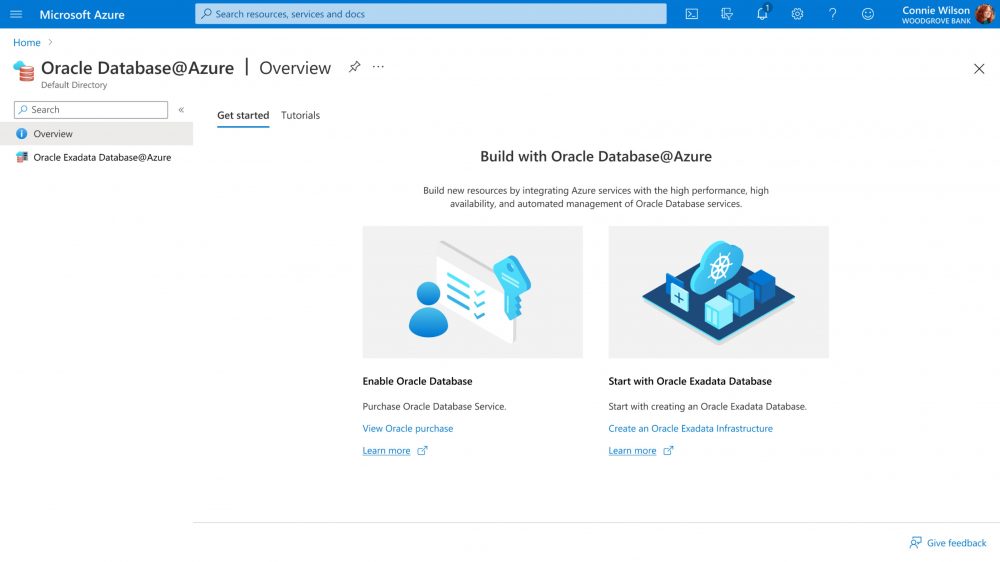
Task: Open the notifications bell
Action: click(762, 14)
